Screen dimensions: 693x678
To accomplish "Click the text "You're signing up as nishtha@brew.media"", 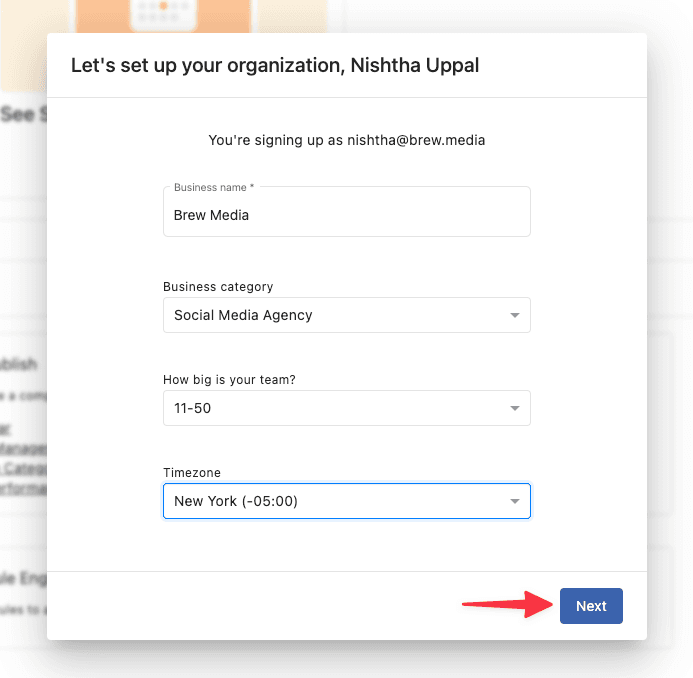I will [346, 140].
